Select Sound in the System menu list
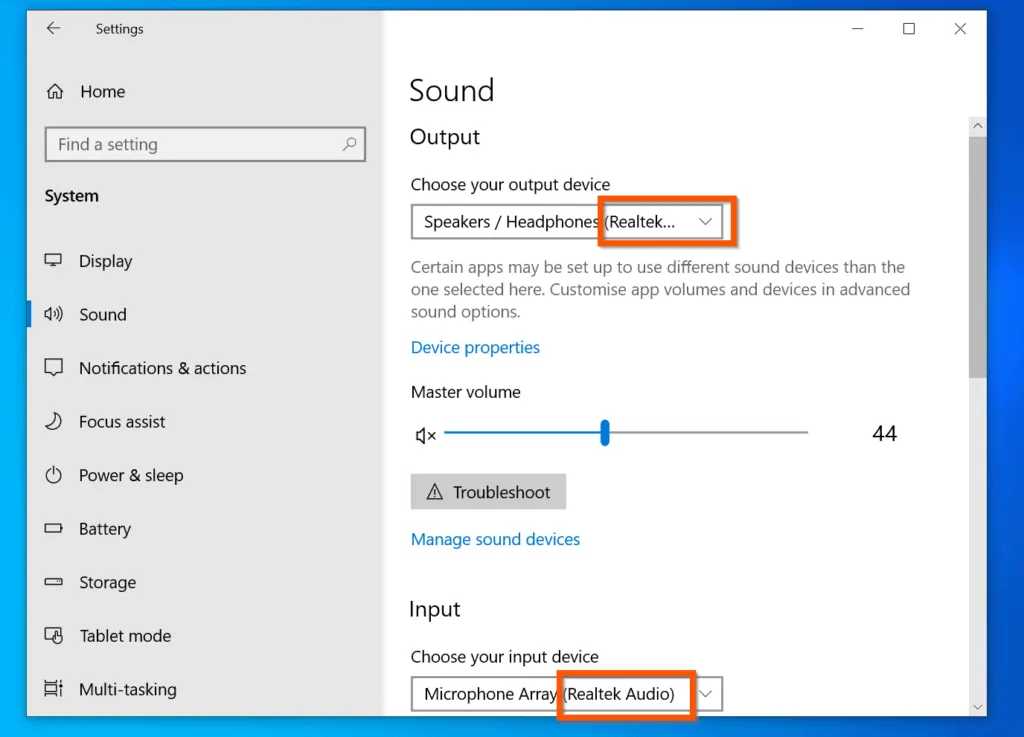The width and height of the screenshot is (1024, 737). [102, 314]
